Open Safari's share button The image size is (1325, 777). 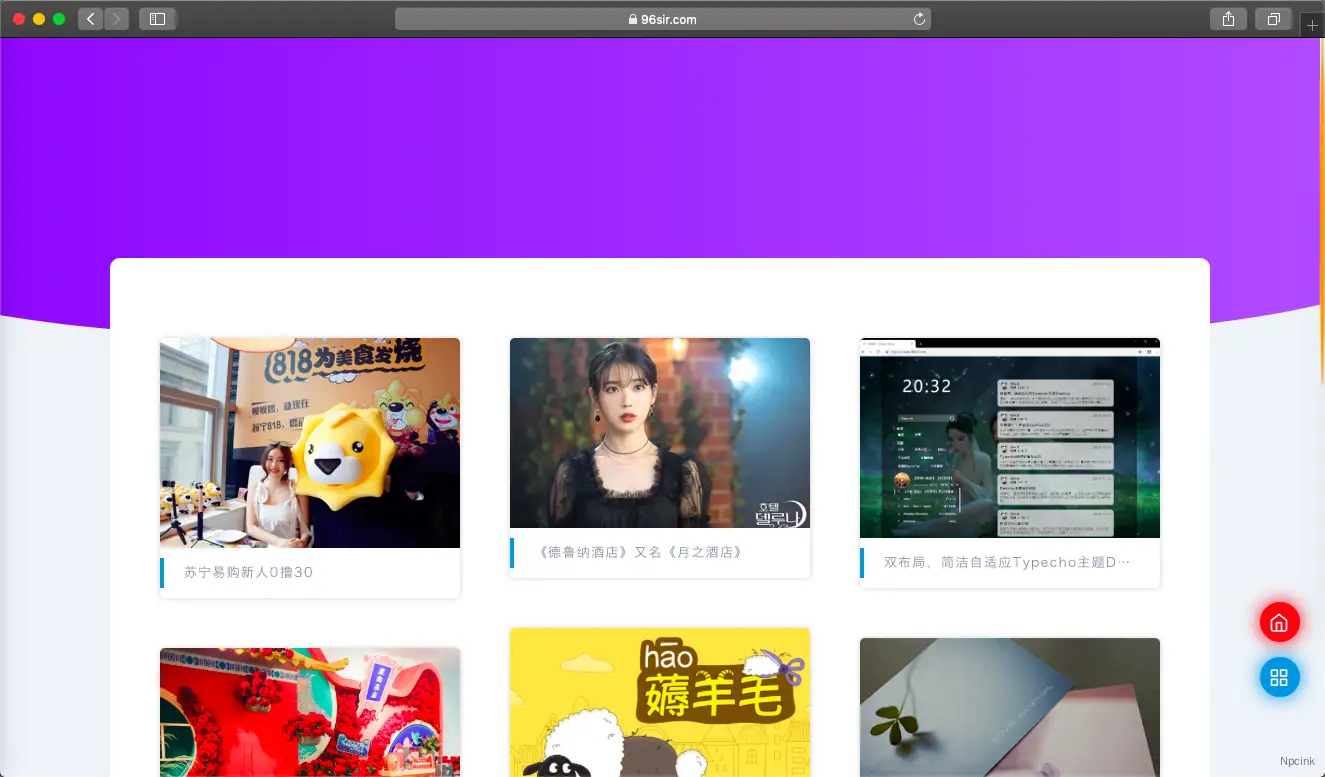[1228, 19]
